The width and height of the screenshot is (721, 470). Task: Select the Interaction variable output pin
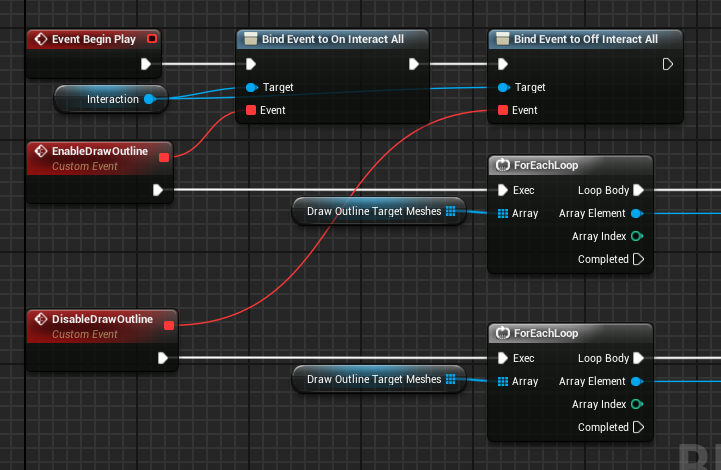coord(149,99)
